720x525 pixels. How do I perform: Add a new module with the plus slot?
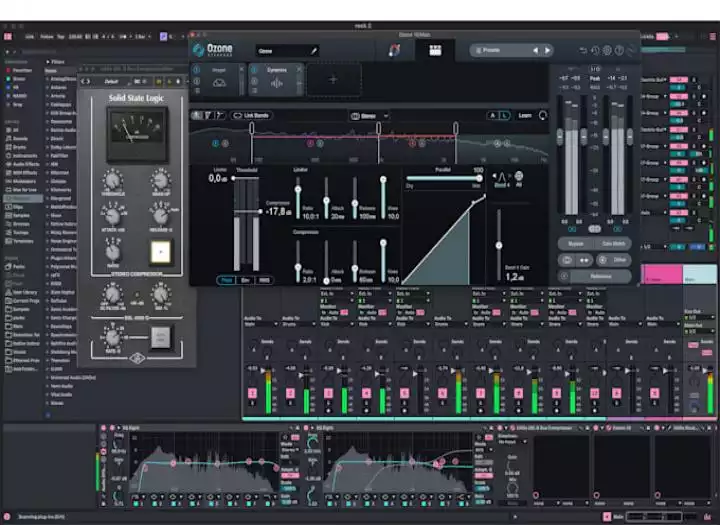[x=333, y=79]
